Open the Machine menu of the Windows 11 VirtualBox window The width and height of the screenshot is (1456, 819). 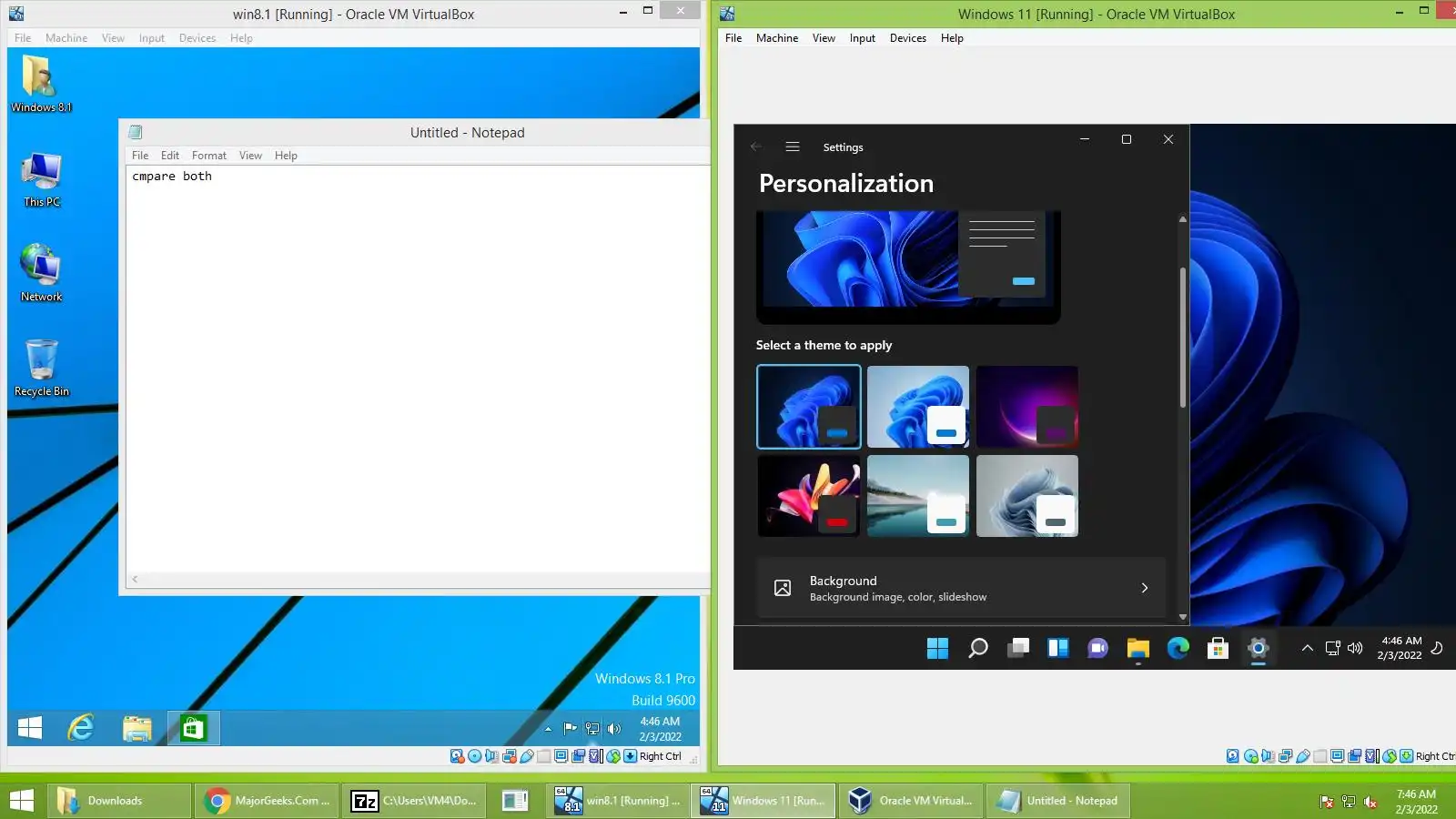coord(777,38)
